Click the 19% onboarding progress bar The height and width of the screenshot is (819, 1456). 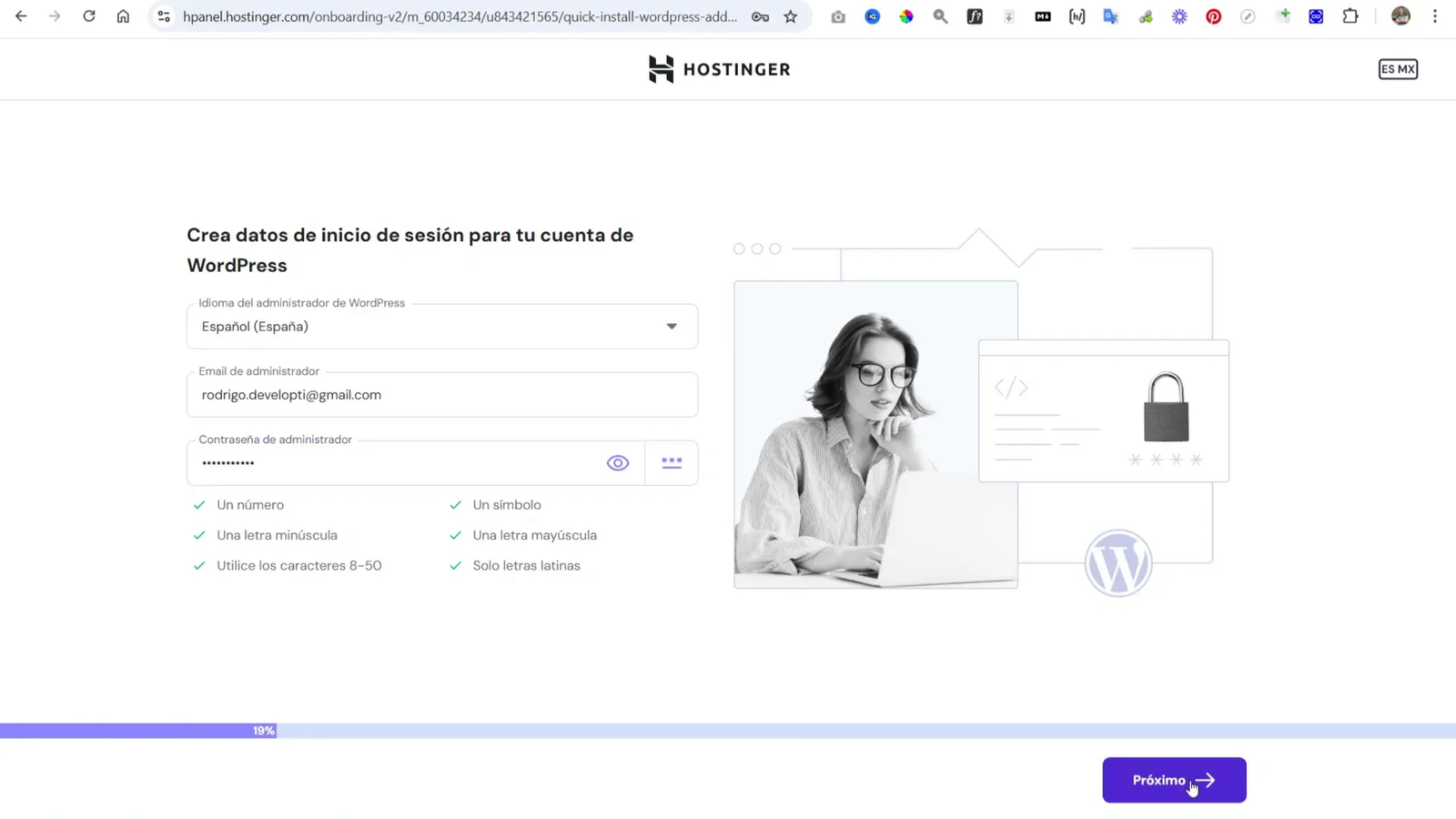click(263, 730)
